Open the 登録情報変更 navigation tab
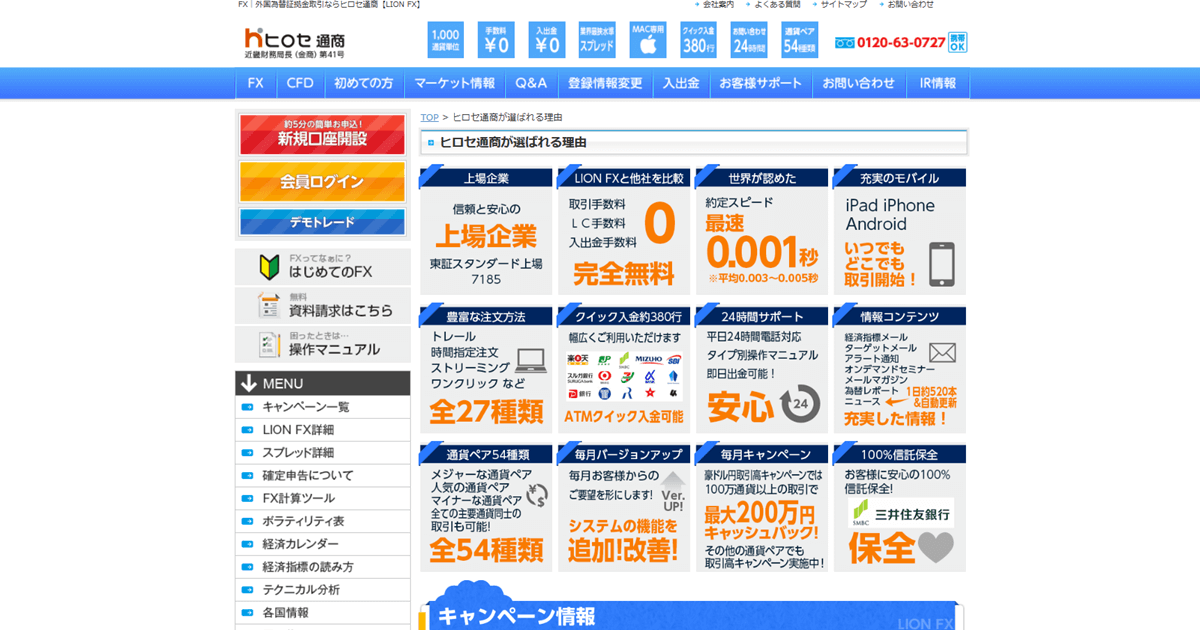The height and width of the screenshot is (630, 1200). coord(605,83)
